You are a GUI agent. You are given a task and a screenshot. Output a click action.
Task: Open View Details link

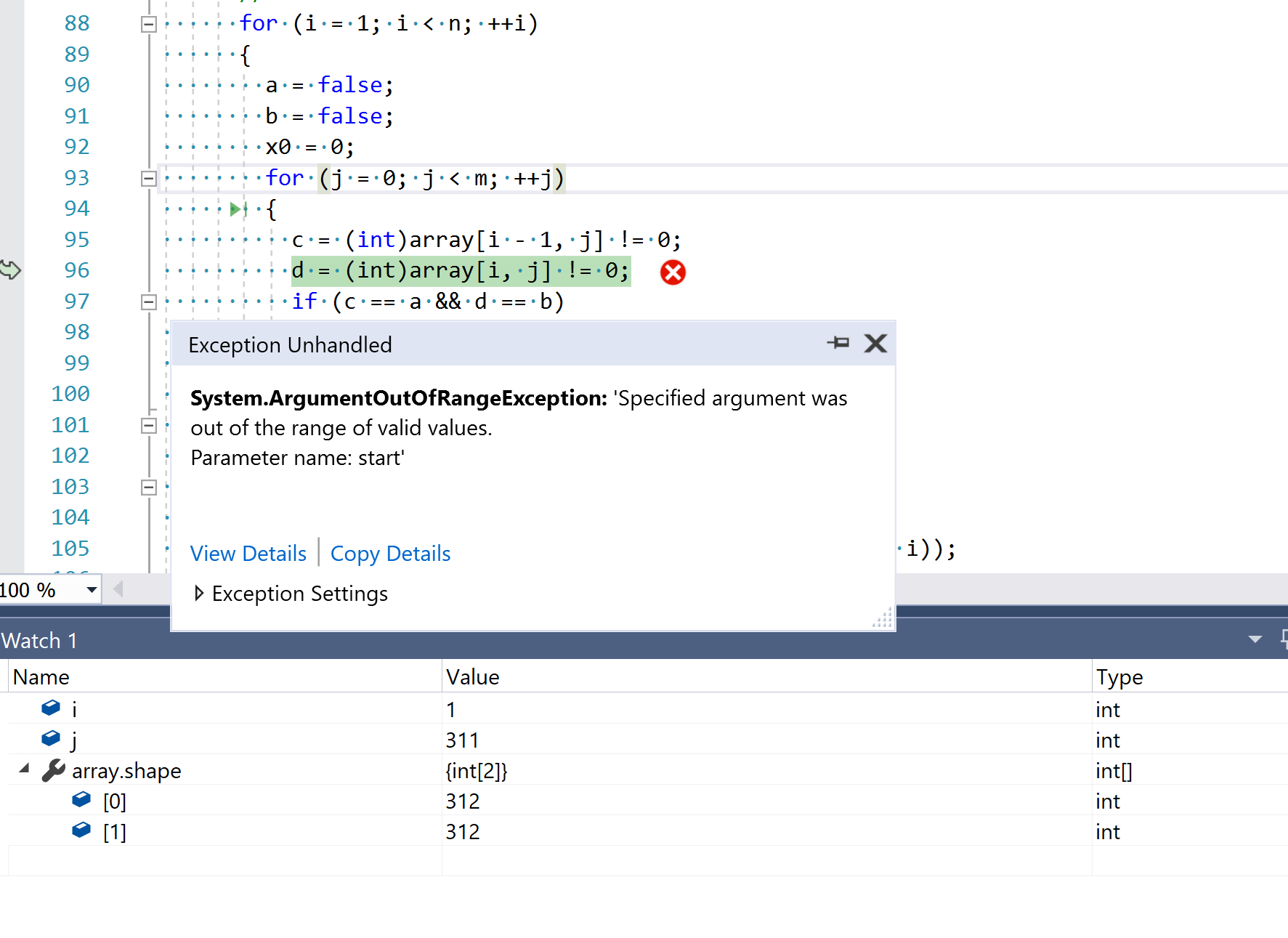tap(248, 554)
